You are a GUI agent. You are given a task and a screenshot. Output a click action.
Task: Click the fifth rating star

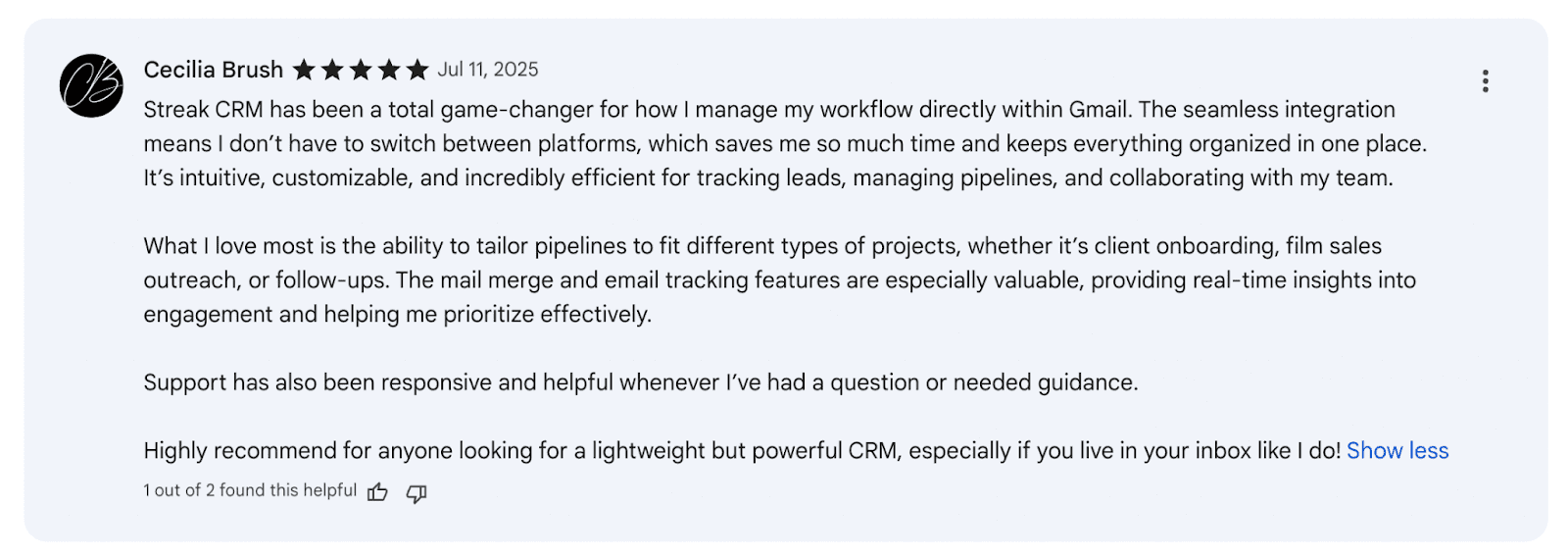[x=417, y=70]
